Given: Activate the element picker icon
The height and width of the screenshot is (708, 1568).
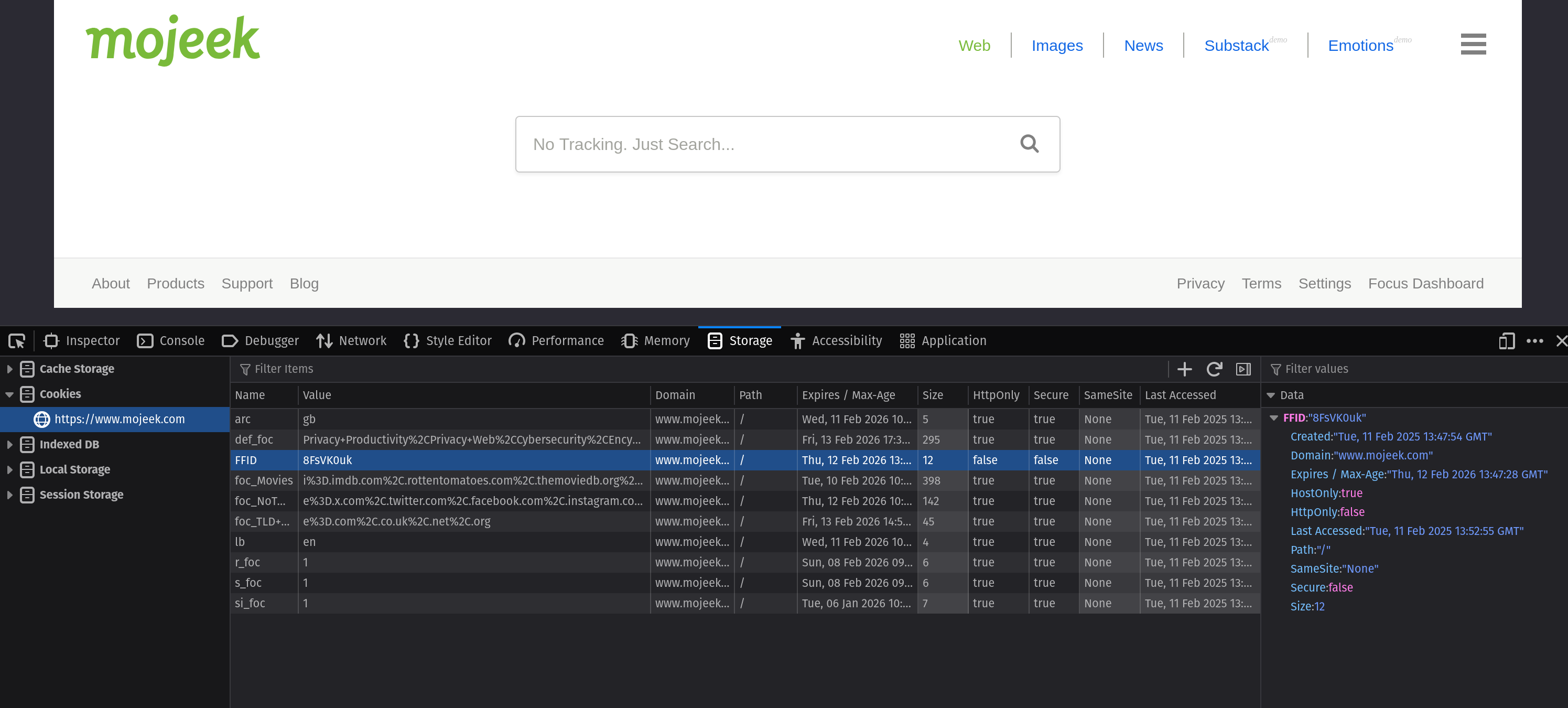Looking at the screenshot, I should click(x=16, y=341).
